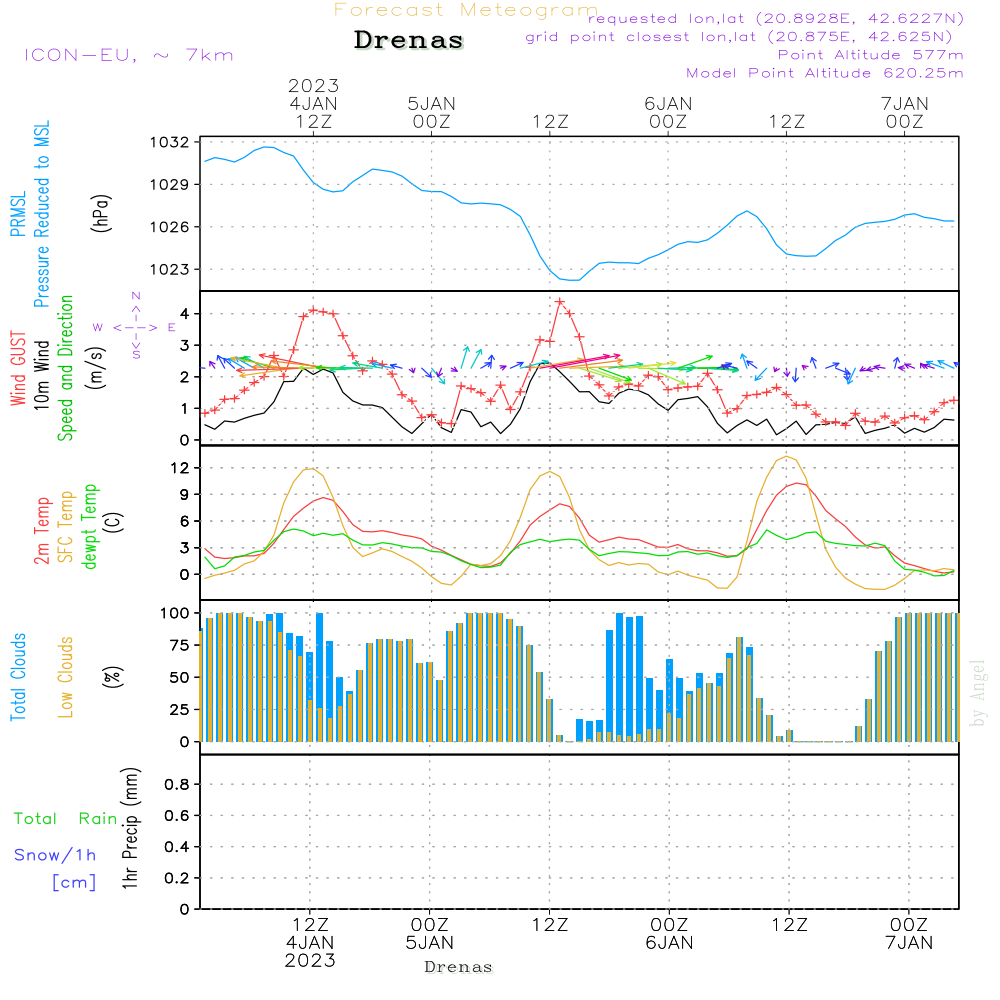Click the Point Altitude 577m text
This screenshot has height=1000, width=1000.
point(870,54)
